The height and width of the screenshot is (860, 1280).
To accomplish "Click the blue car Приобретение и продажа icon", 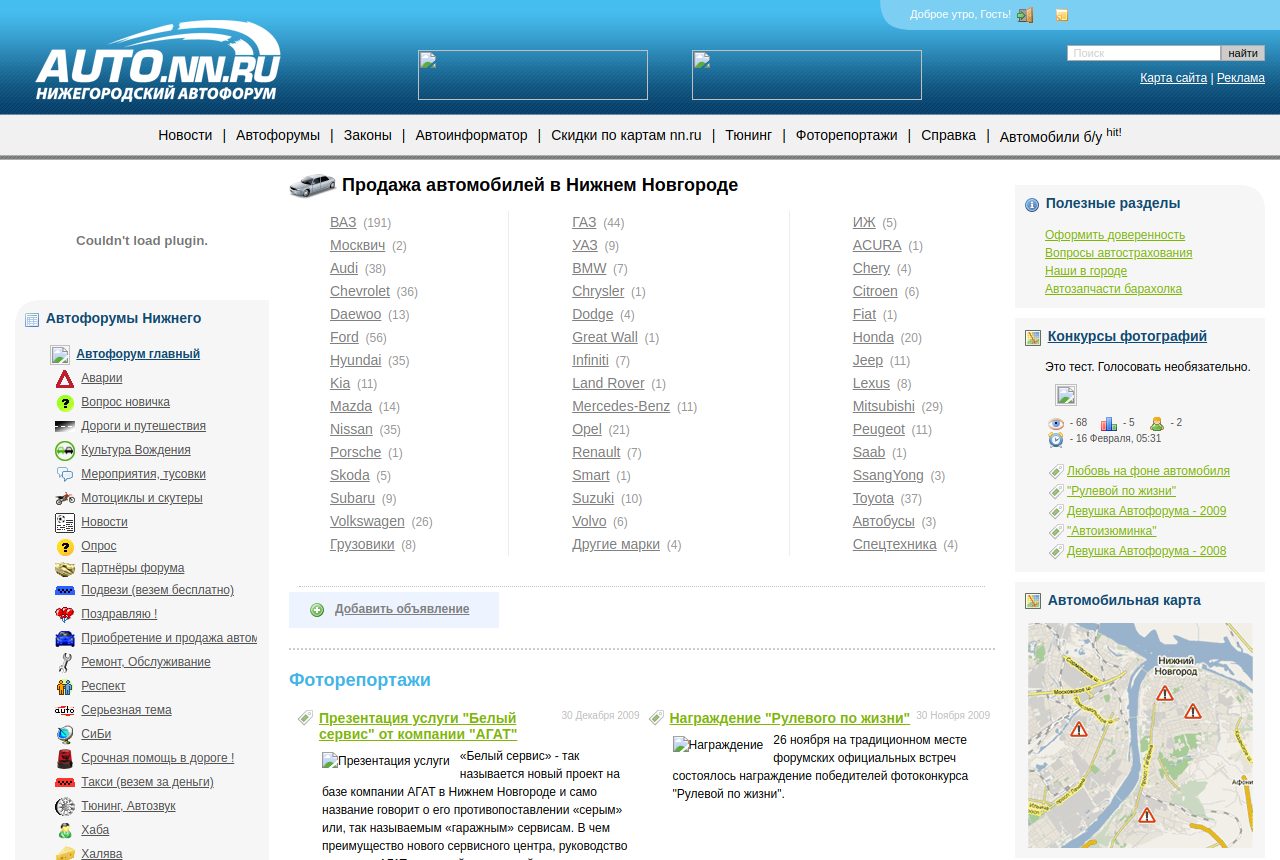I will click(65, 638).
